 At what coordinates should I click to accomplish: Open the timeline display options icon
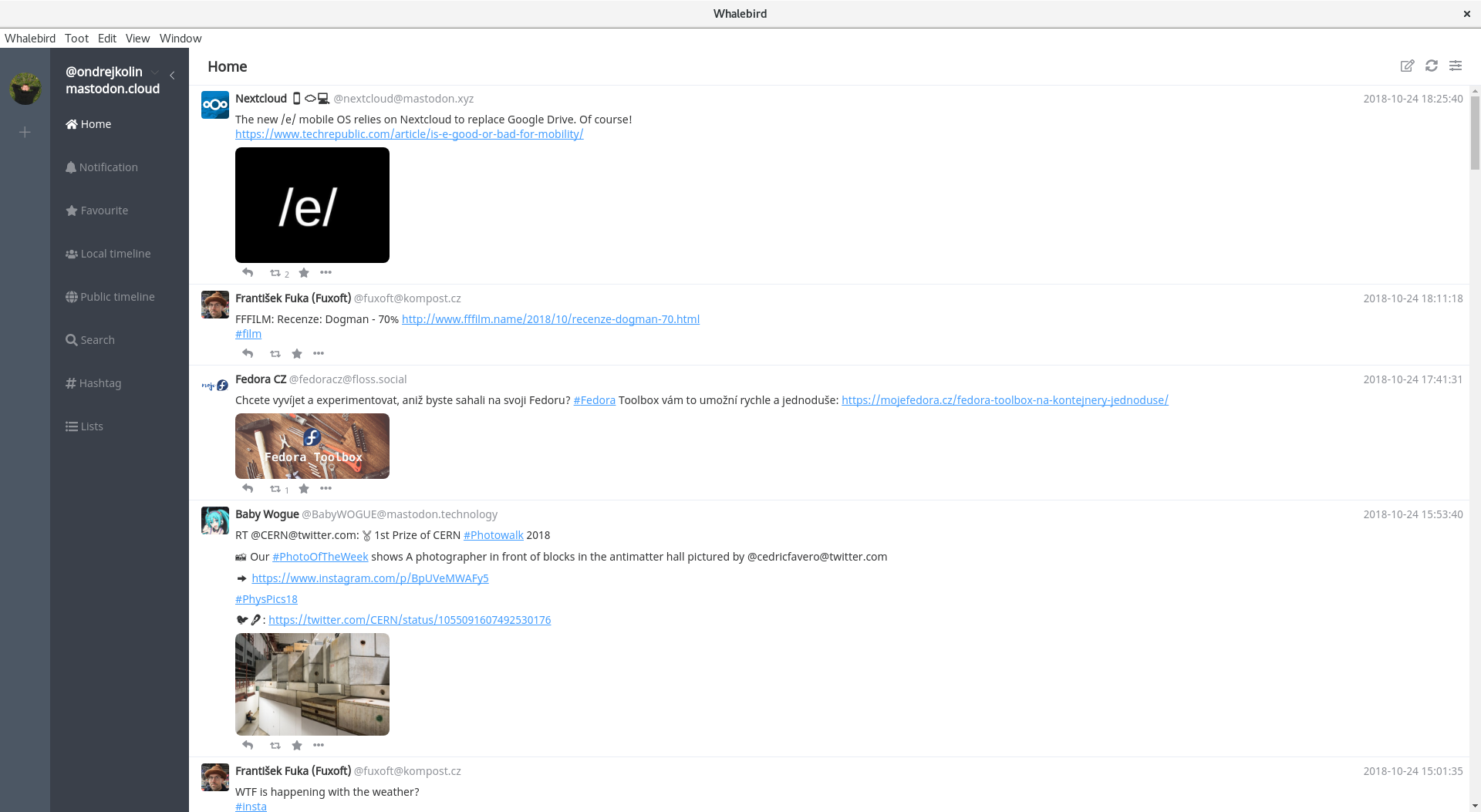tap(1456, 66)
